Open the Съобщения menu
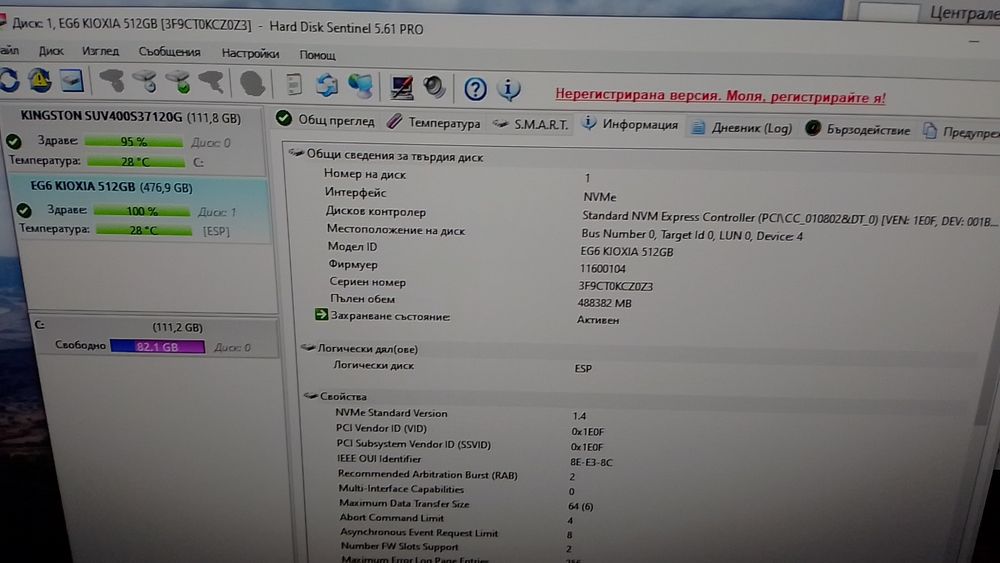Screen dimensions: 1000x563 (x=169, y=52)
